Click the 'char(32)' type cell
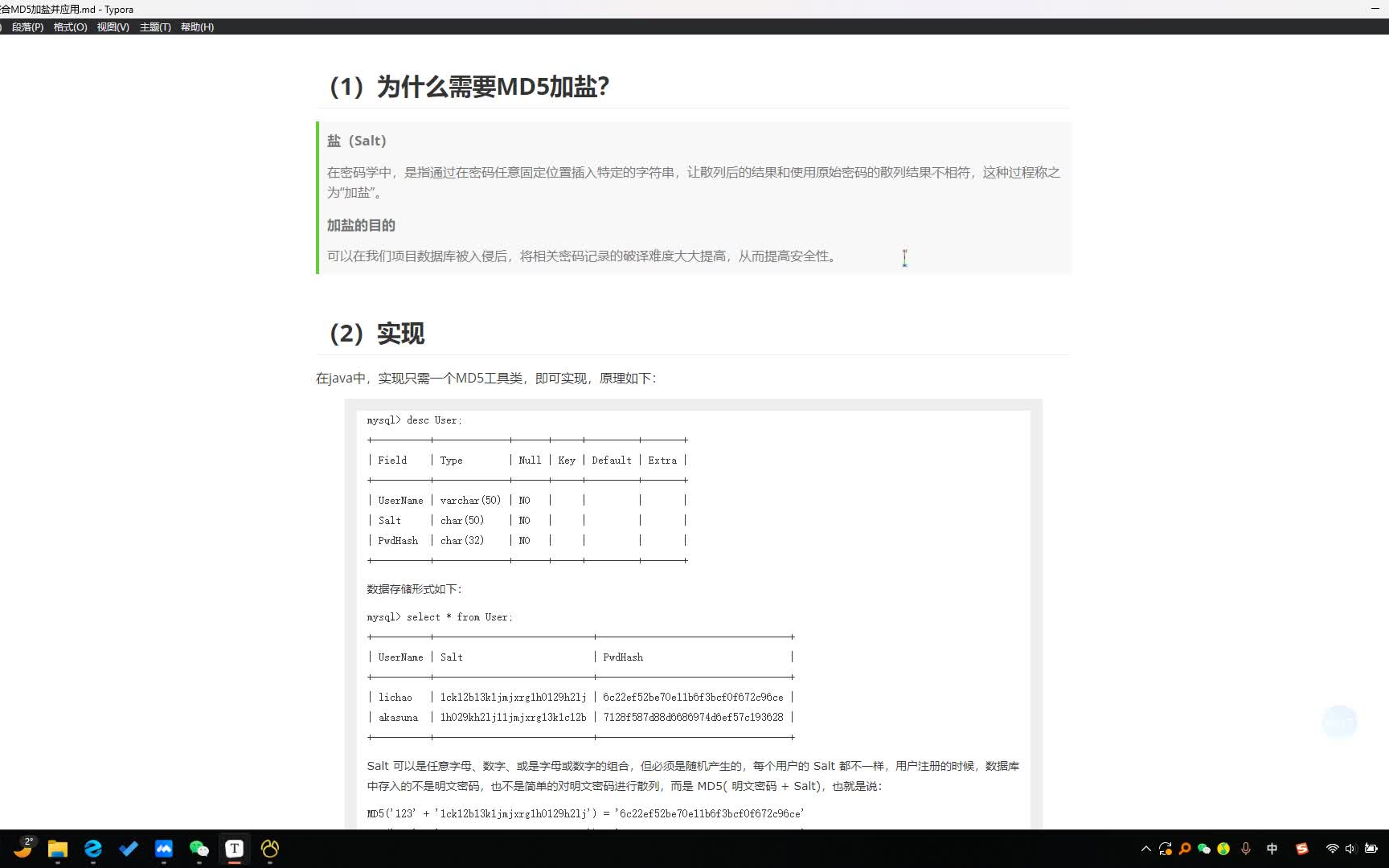This screenshot has width=1389, height=868. [x=462, y=540]
